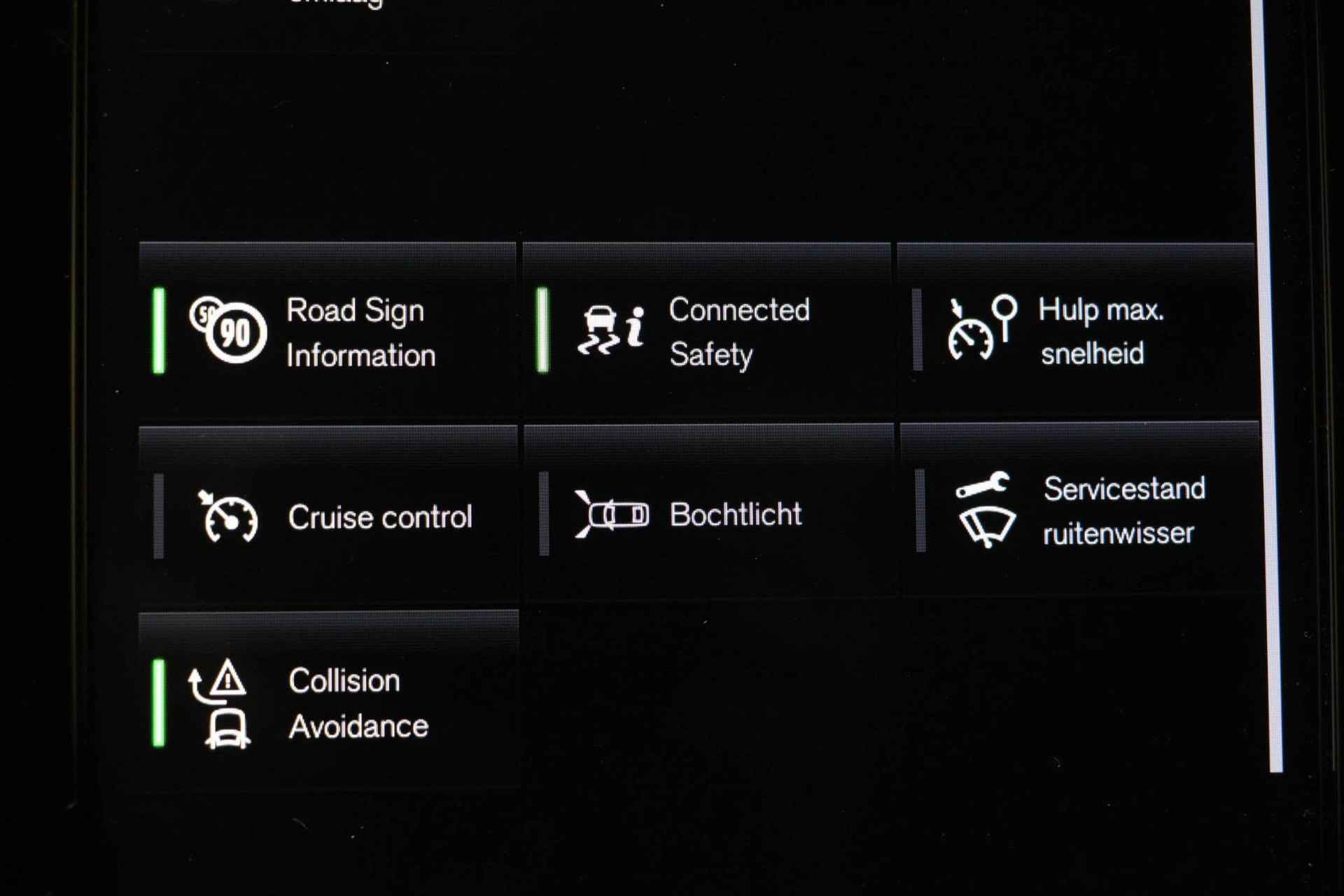
Task: Tap the Hulp max. snelheid speedometer icon
Action: (x=983, y=328)
